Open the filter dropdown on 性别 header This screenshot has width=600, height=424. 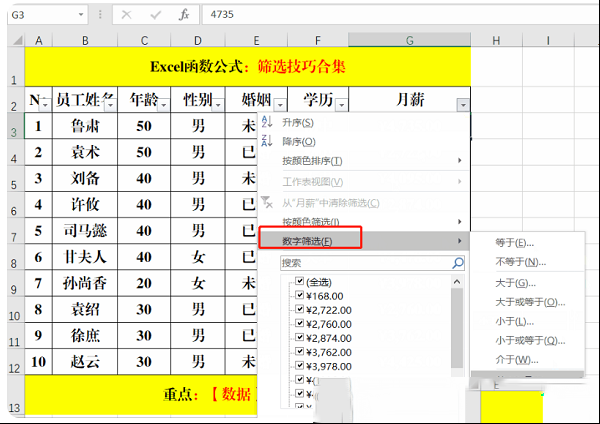(218, 104)
